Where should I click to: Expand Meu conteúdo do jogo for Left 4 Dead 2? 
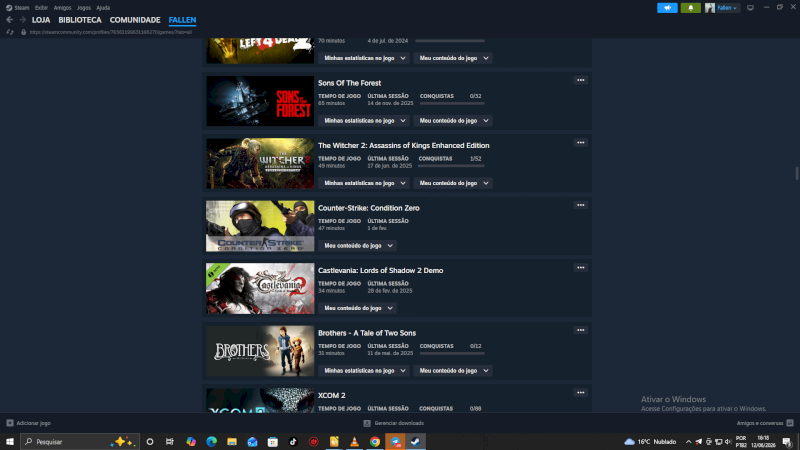tap(453, 58)
